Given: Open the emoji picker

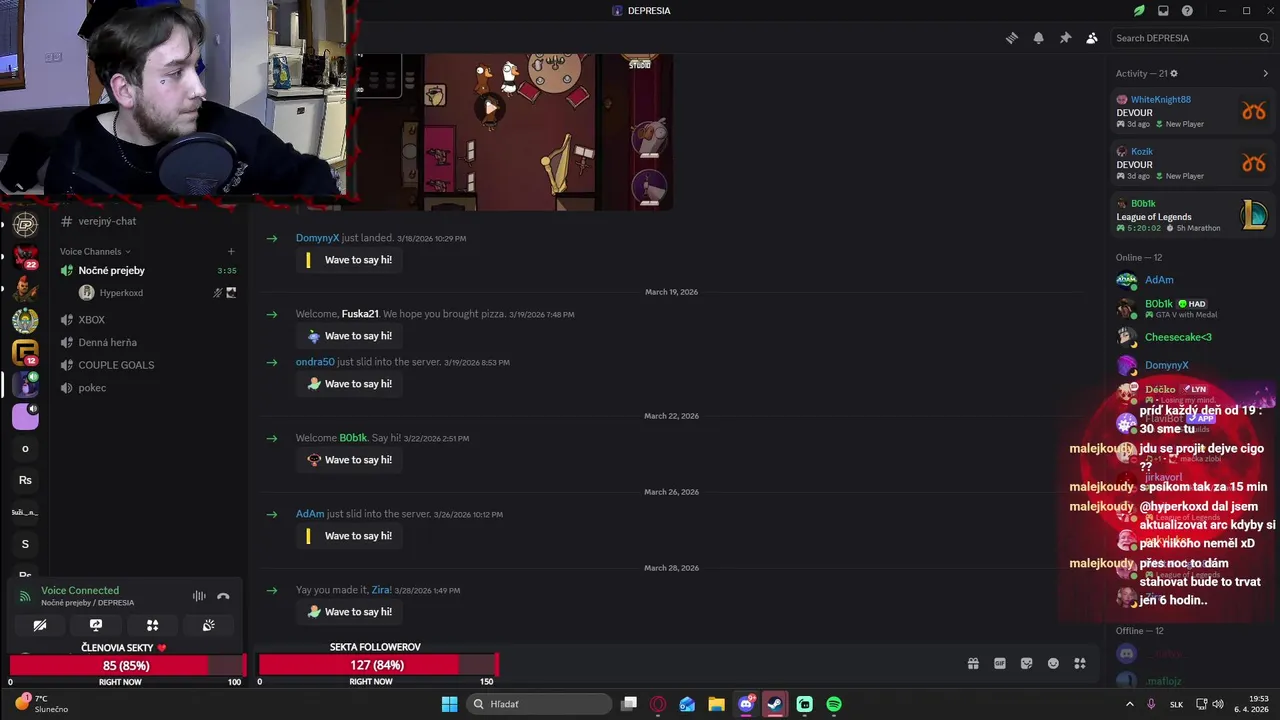Looking at the screenshot, I should (1053, 663).
